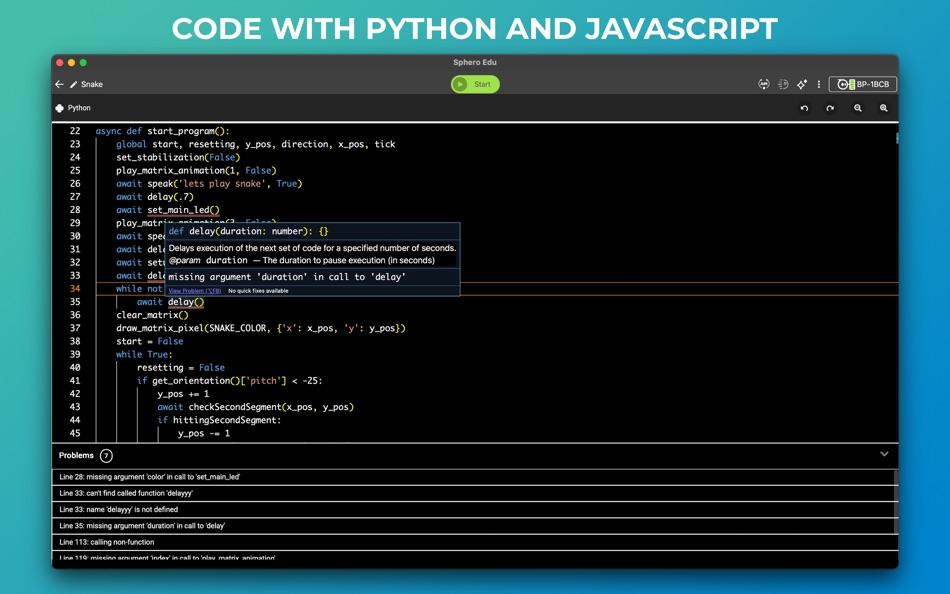Select the Line 28 missing argument problem
950x594 pixels.
coord(474,477)
